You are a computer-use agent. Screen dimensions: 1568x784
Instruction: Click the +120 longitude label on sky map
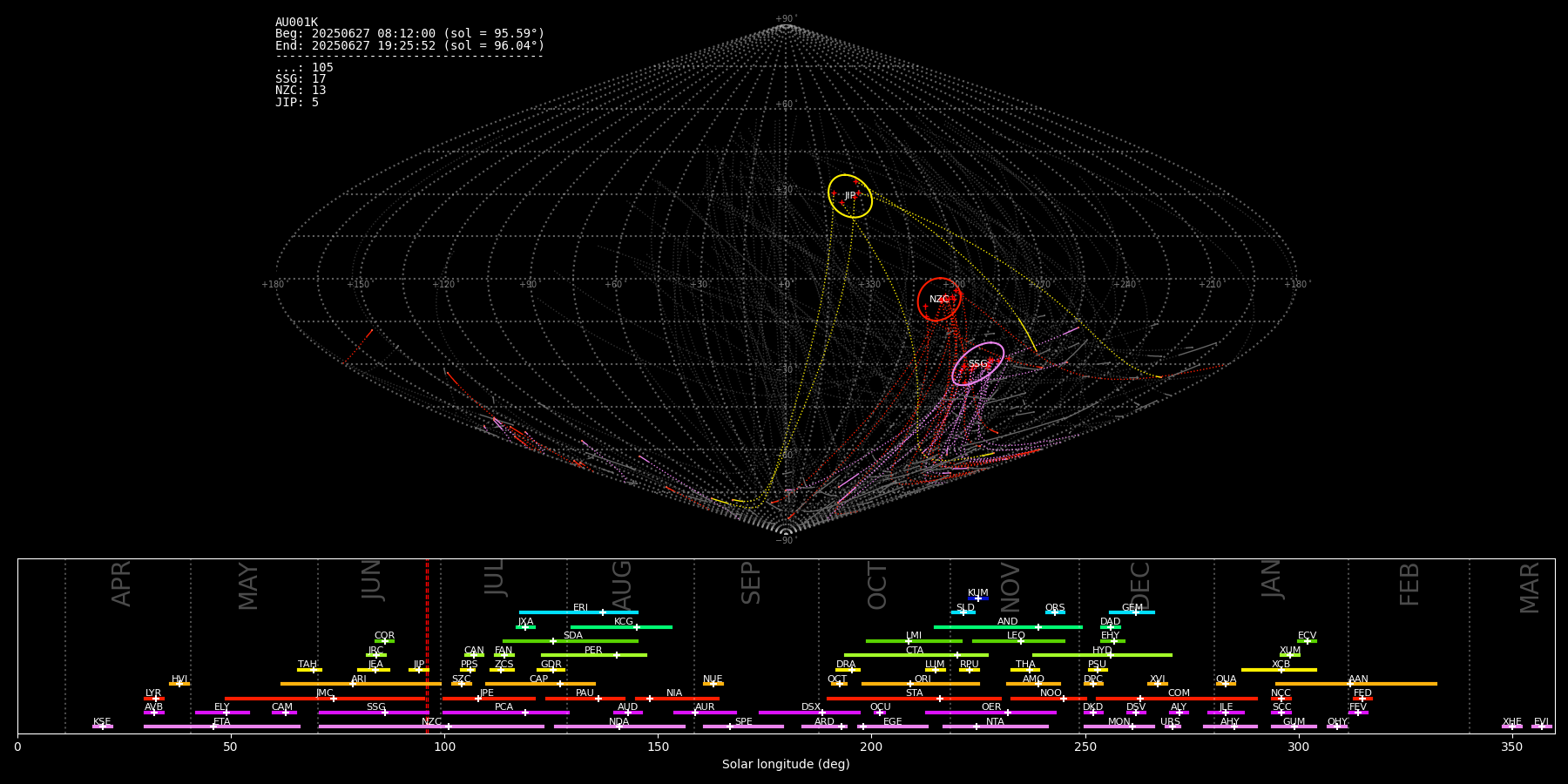[x=443, y=285]
